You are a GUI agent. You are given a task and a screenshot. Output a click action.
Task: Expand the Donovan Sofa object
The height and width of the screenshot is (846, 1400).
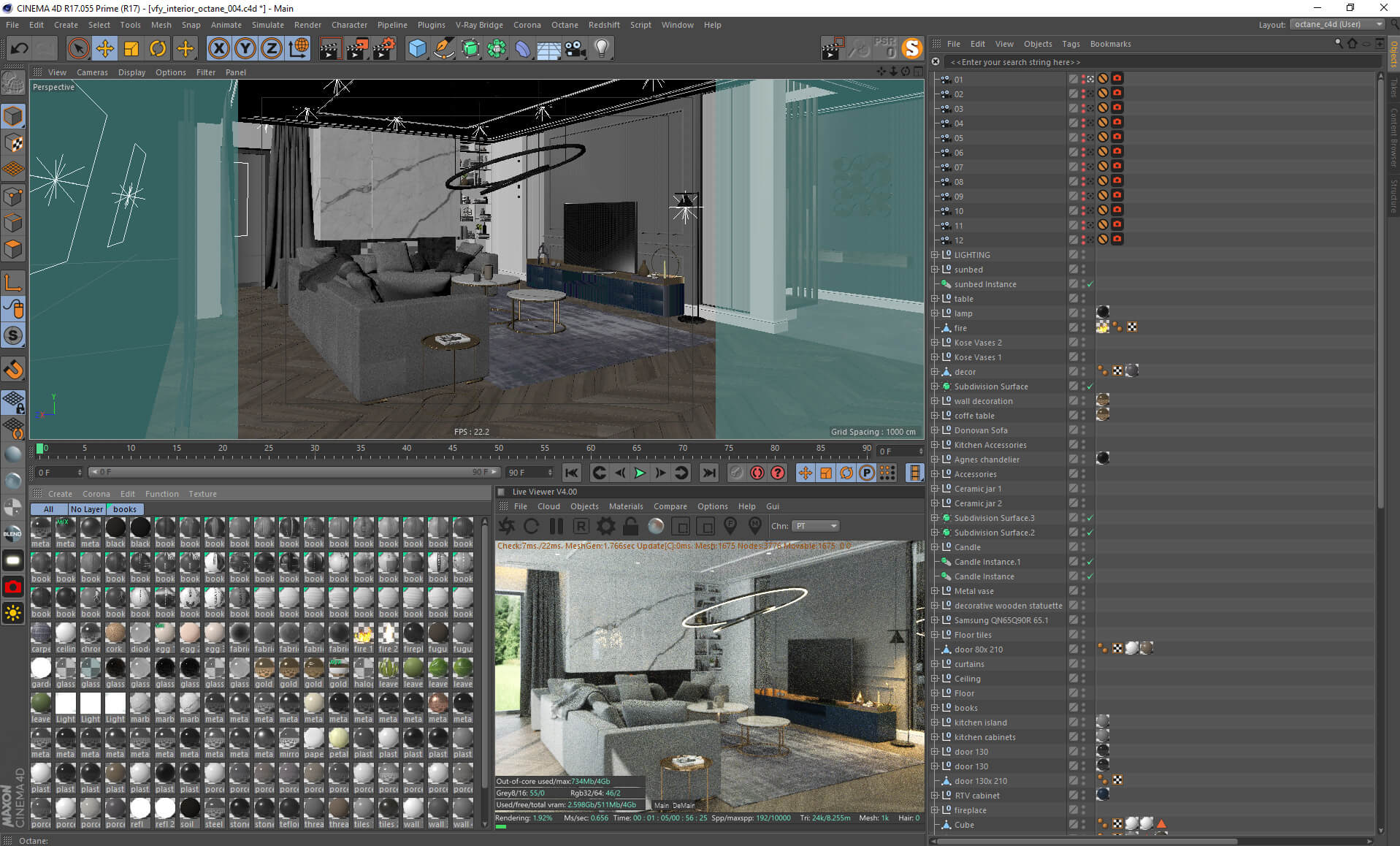coord(935,430)
